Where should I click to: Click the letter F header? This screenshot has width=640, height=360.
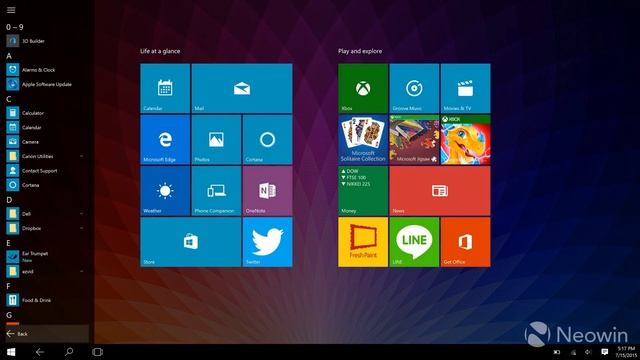[x=9, y=286]
